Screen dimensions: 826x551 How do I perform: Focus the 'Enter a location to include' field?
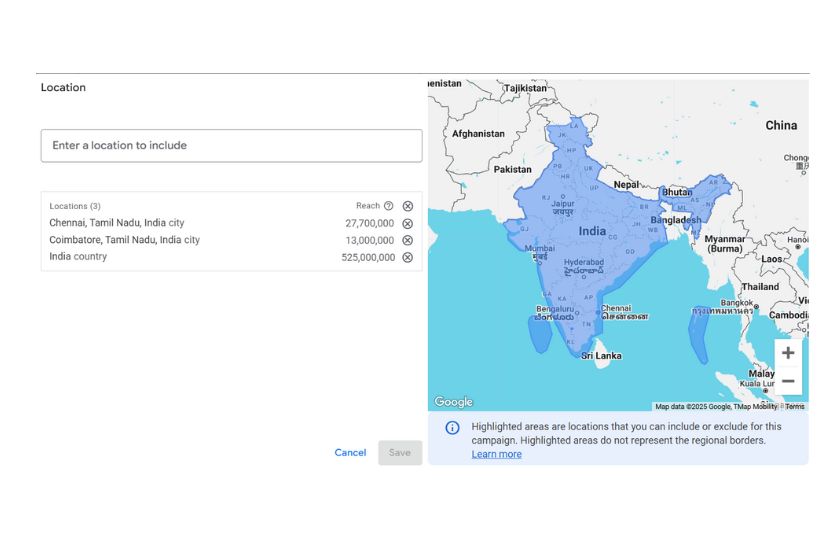pos(232,146)
